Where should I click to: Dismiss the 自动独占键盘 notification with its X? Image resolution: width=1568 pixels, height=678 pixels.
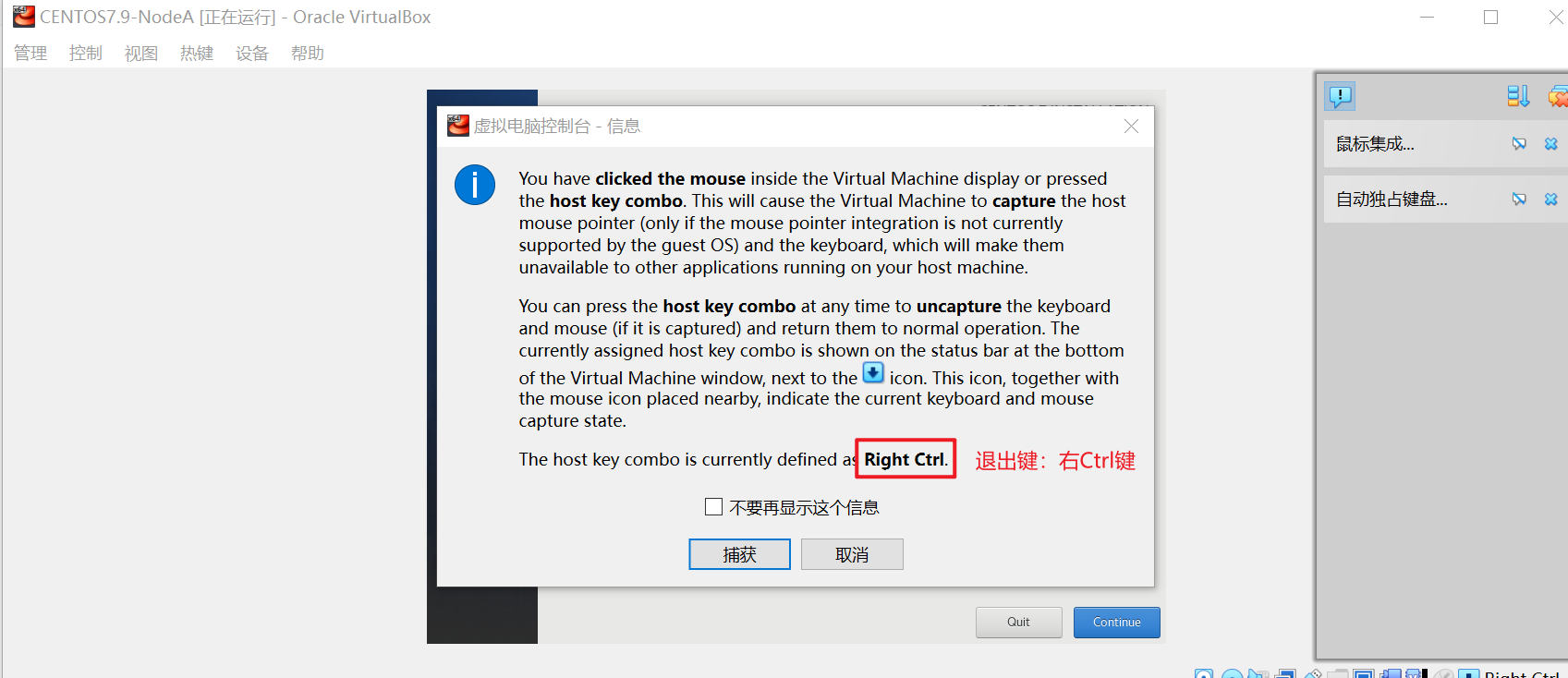[1551, 200]
